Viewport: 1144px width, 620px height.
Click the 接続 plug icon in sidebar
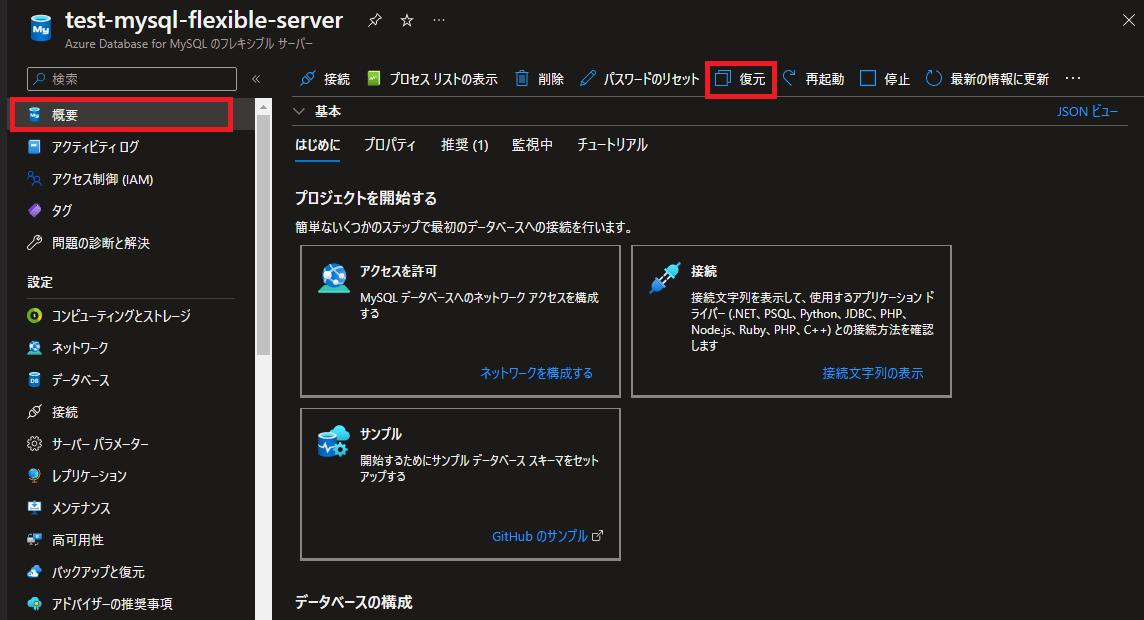click(x=34, y=412)
